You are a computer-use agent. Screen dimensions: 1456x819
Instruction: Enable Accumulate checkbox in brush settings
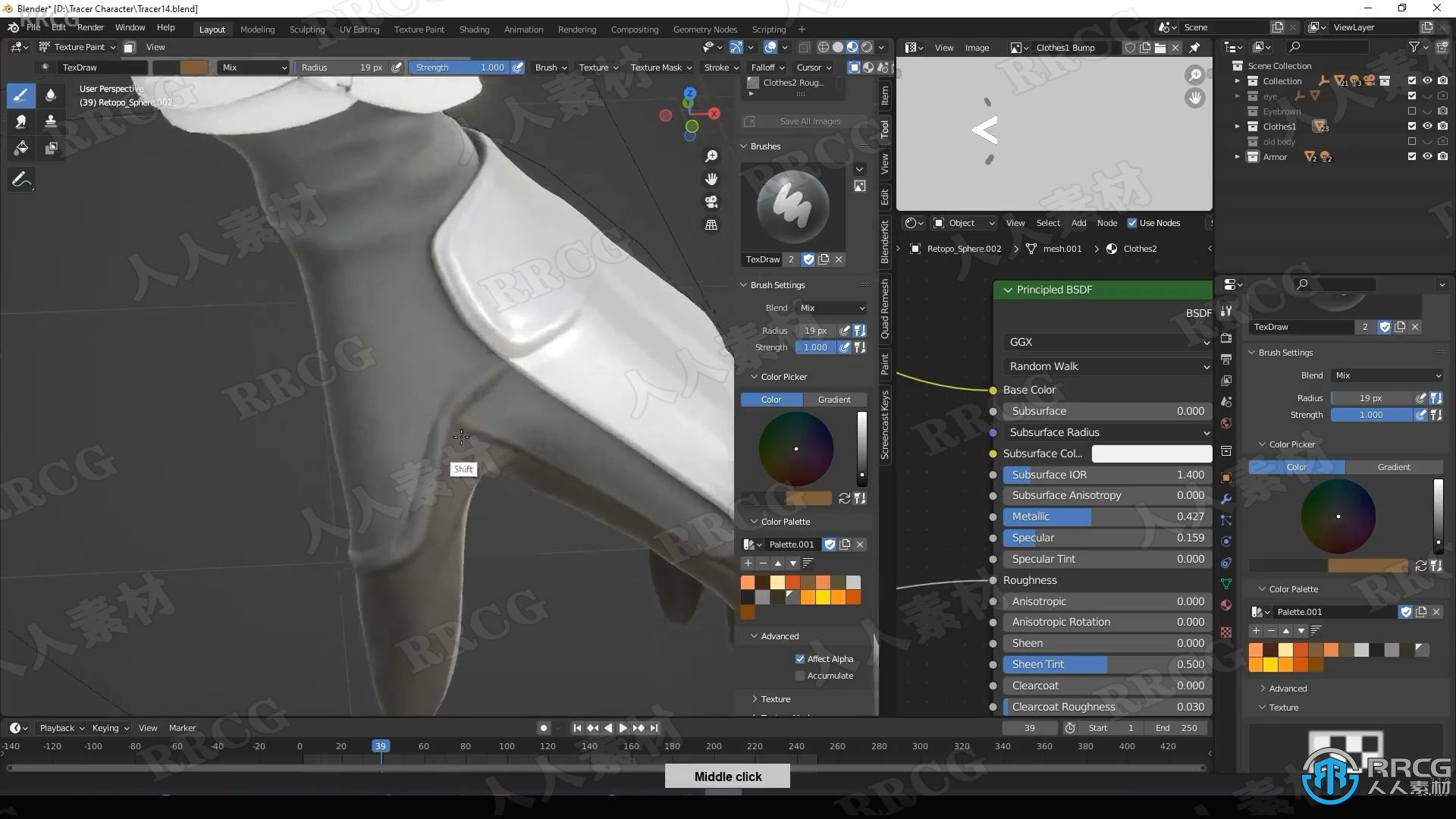[x=800, y=675]
